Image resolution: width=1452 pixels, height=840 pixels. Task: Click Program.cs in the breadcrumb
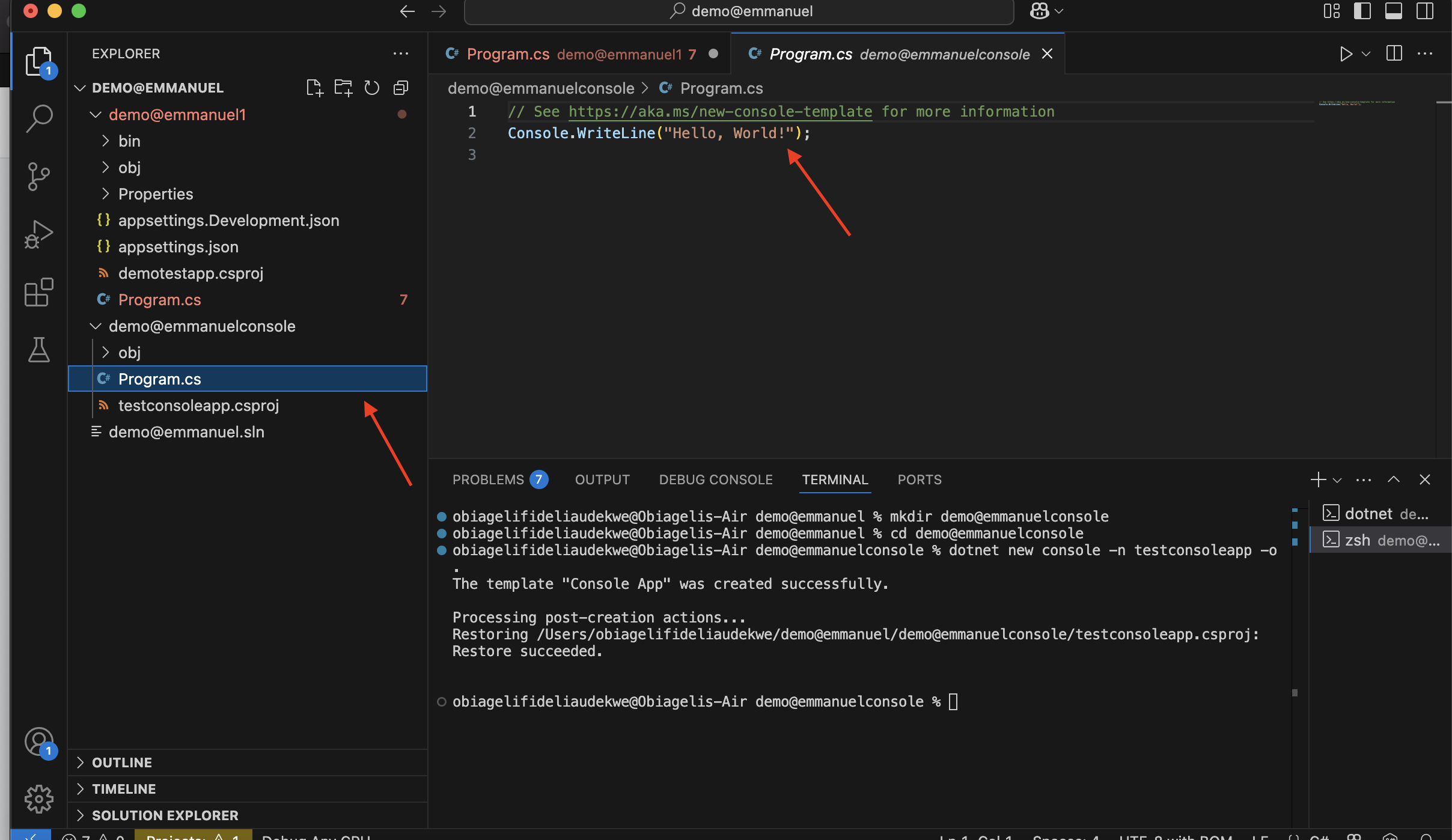coord(721,88)
